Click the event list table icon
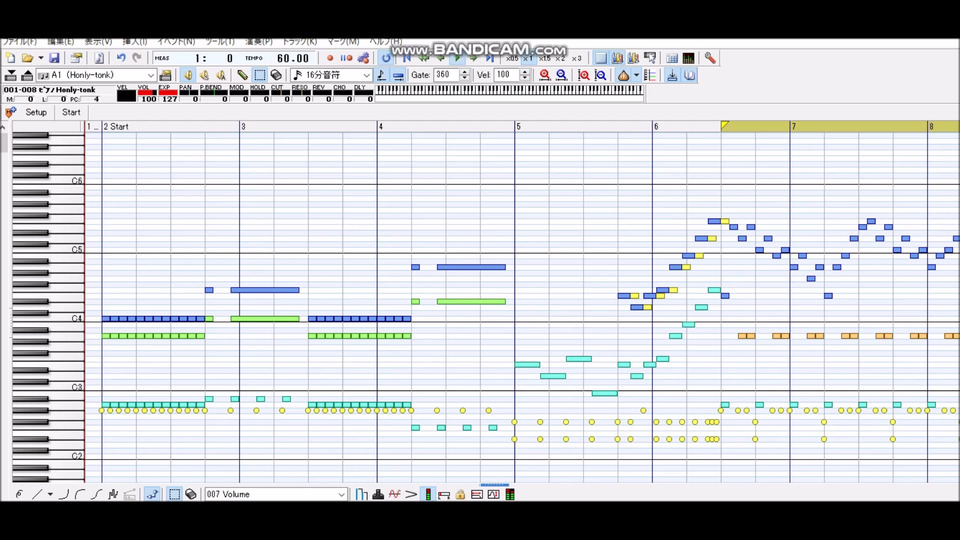This screenshot has width=960, height=540. (672, 58)
